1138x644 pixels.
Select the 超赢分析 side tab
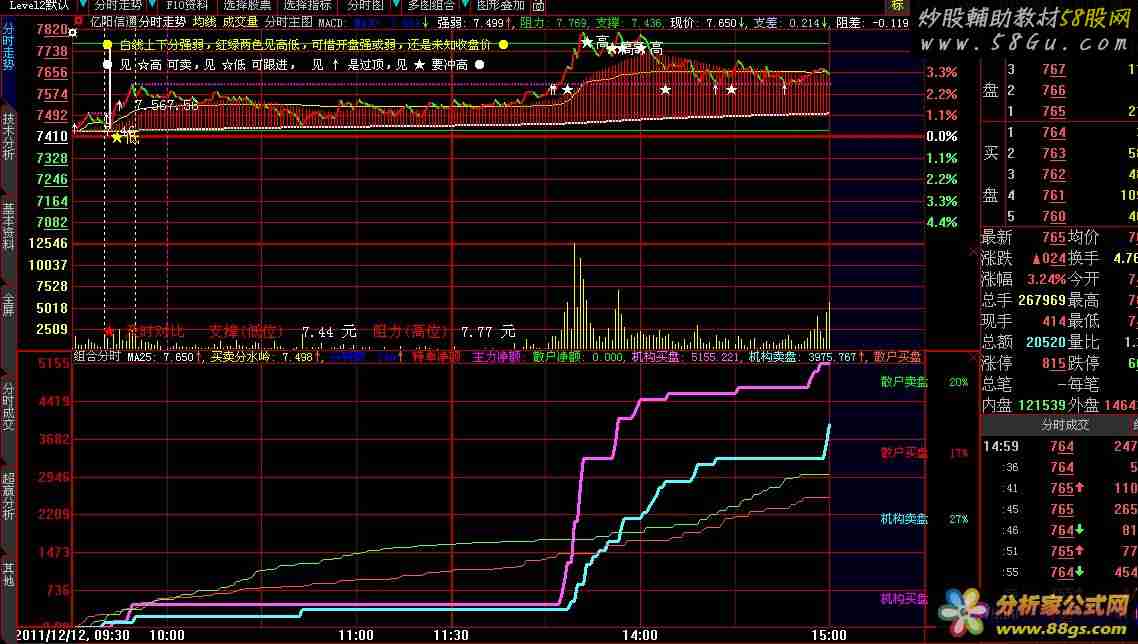(8, 497)
